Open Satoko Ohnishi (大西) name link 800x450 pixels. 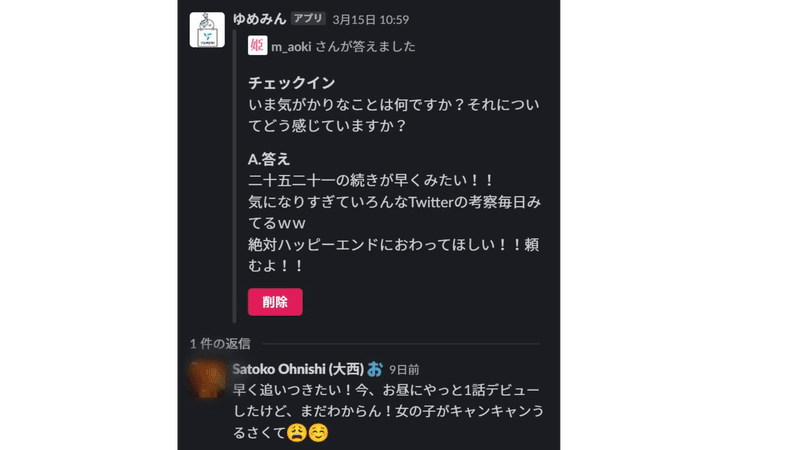pos(298,369)
